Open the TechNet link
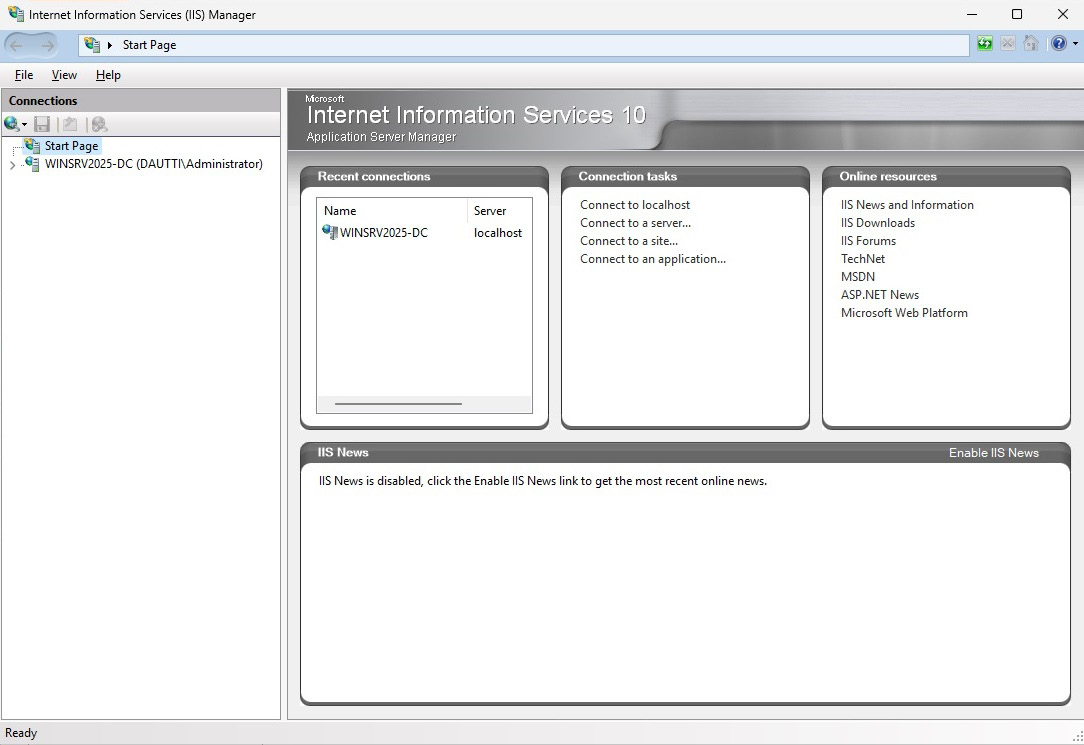 [863, 258]
